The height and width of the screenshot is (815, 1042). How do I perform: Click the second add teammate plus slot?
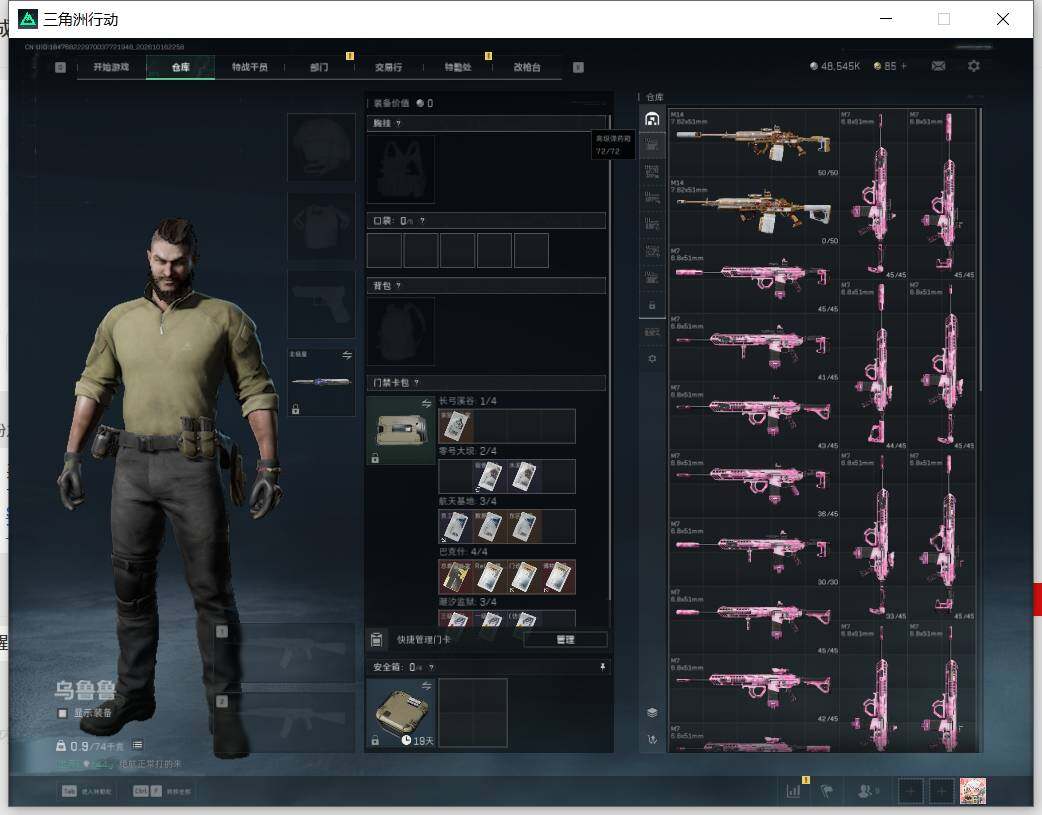(941, 791)
